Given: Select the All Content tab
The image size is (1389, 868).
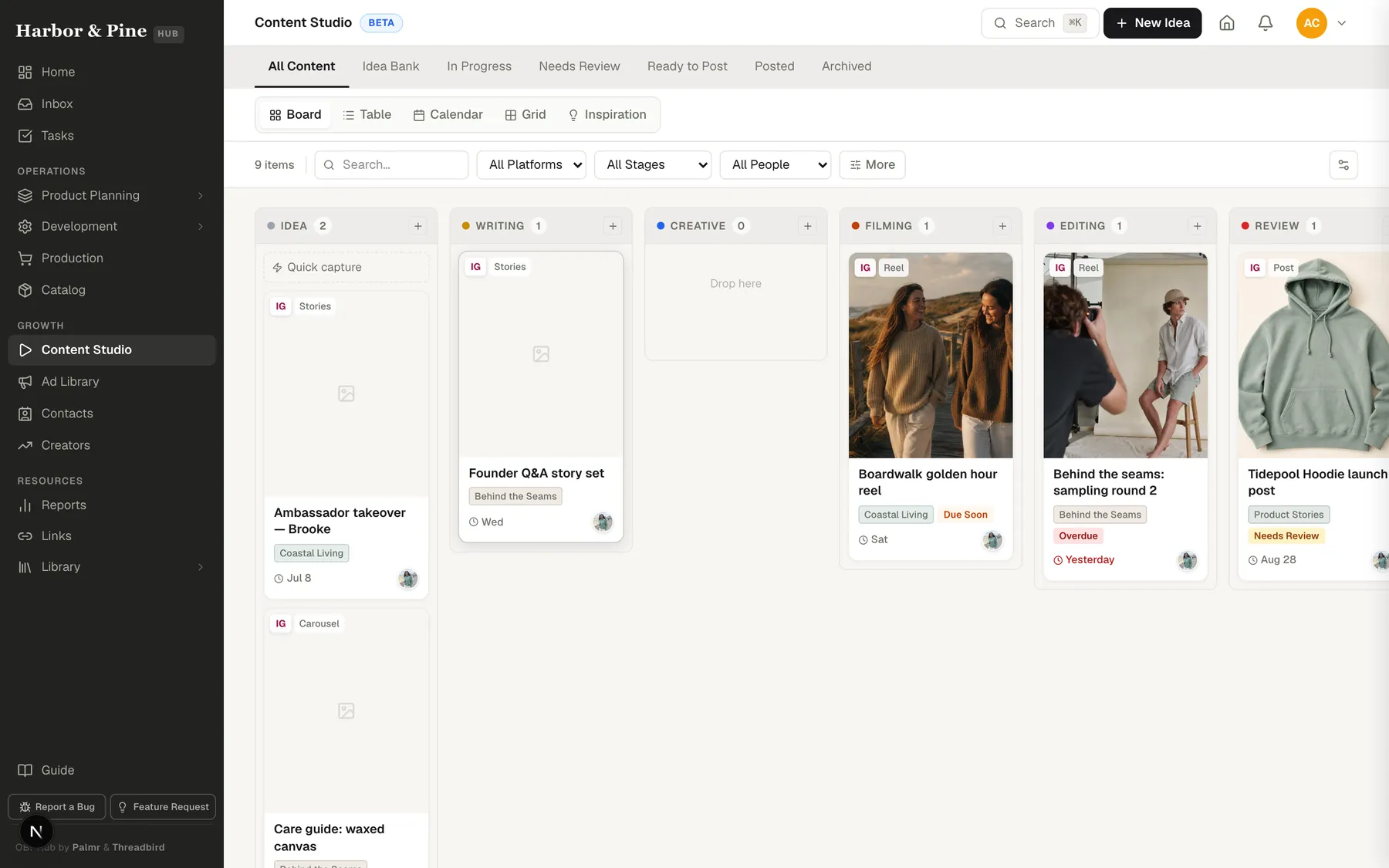Looking at the screenshot, I should pyautogui.click(x=302, y=66).
